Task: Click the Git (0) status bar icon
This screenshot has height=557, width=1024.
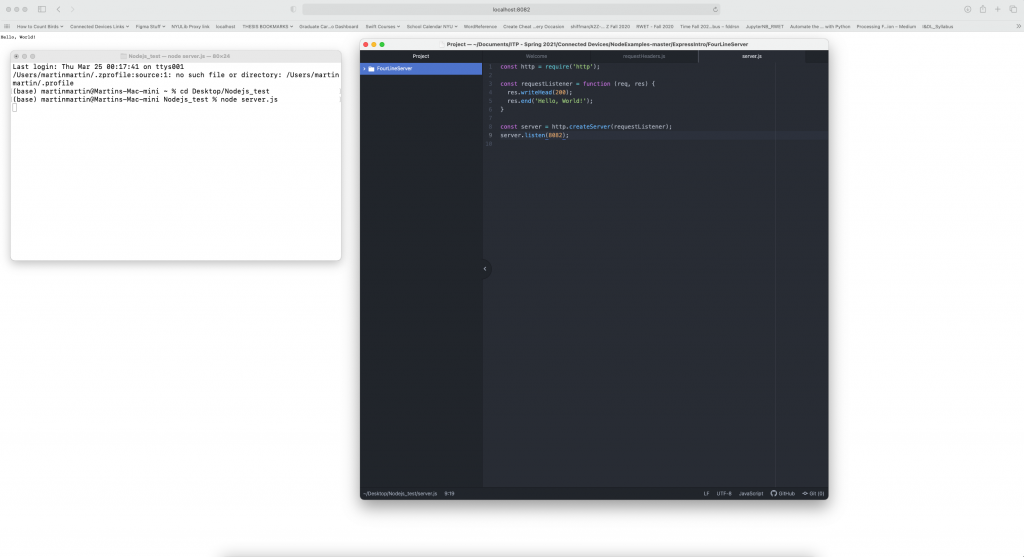Action: click(x=813, y=493)
